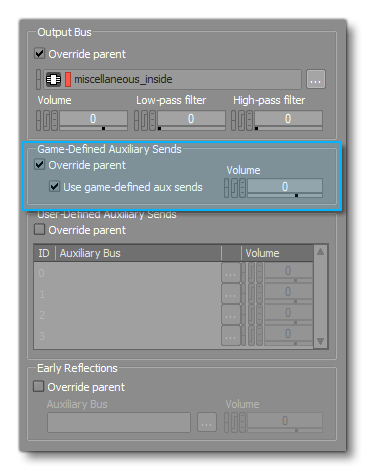Click the scroll up arrow in aux sends list
Viewport: 366px width, 471px height.
tap(320, 252)
